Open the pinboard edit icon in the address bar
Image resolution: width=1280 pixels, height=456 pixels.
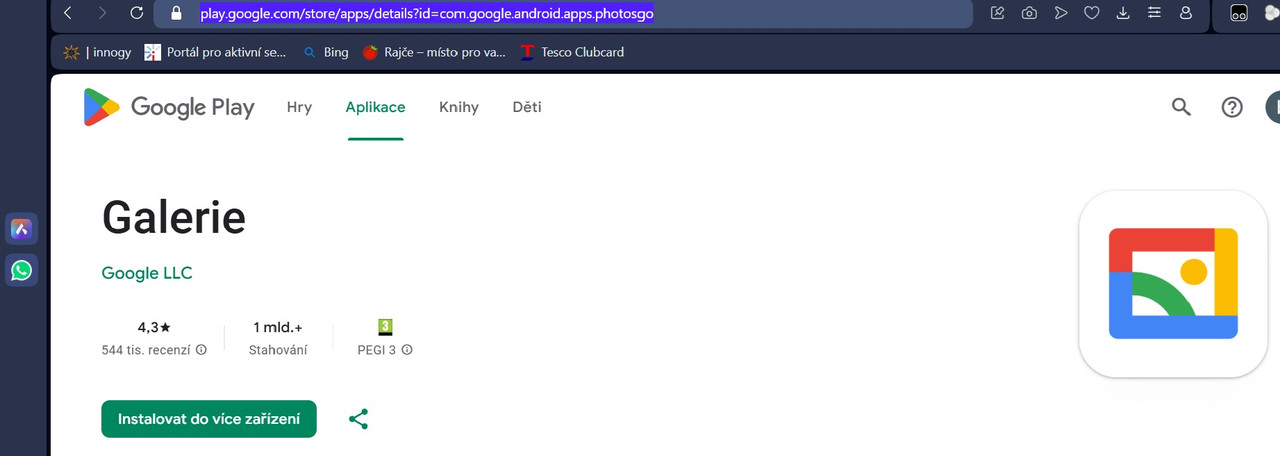(997, 13)
